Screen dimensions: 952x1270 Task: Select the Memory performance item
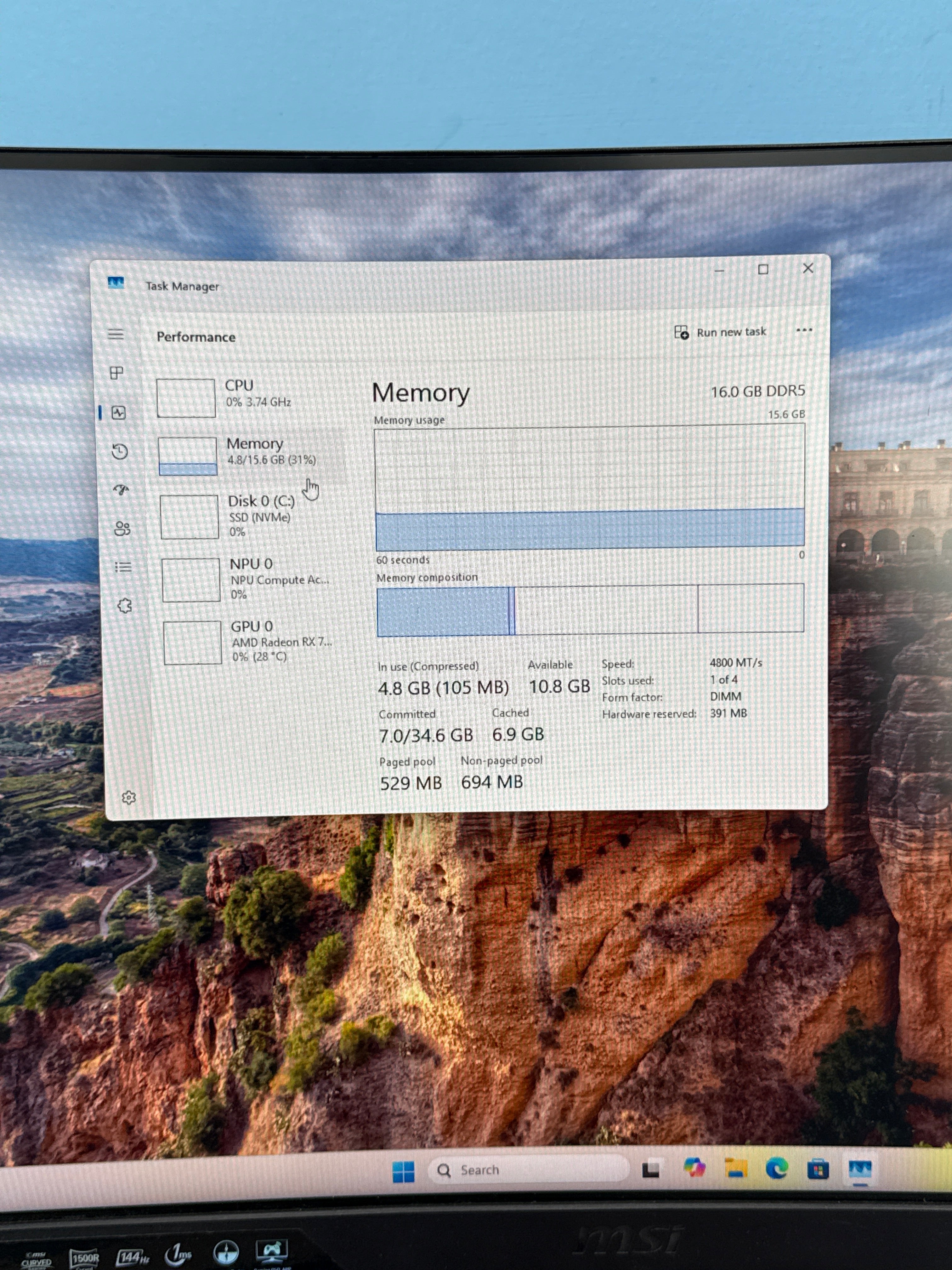251,455
